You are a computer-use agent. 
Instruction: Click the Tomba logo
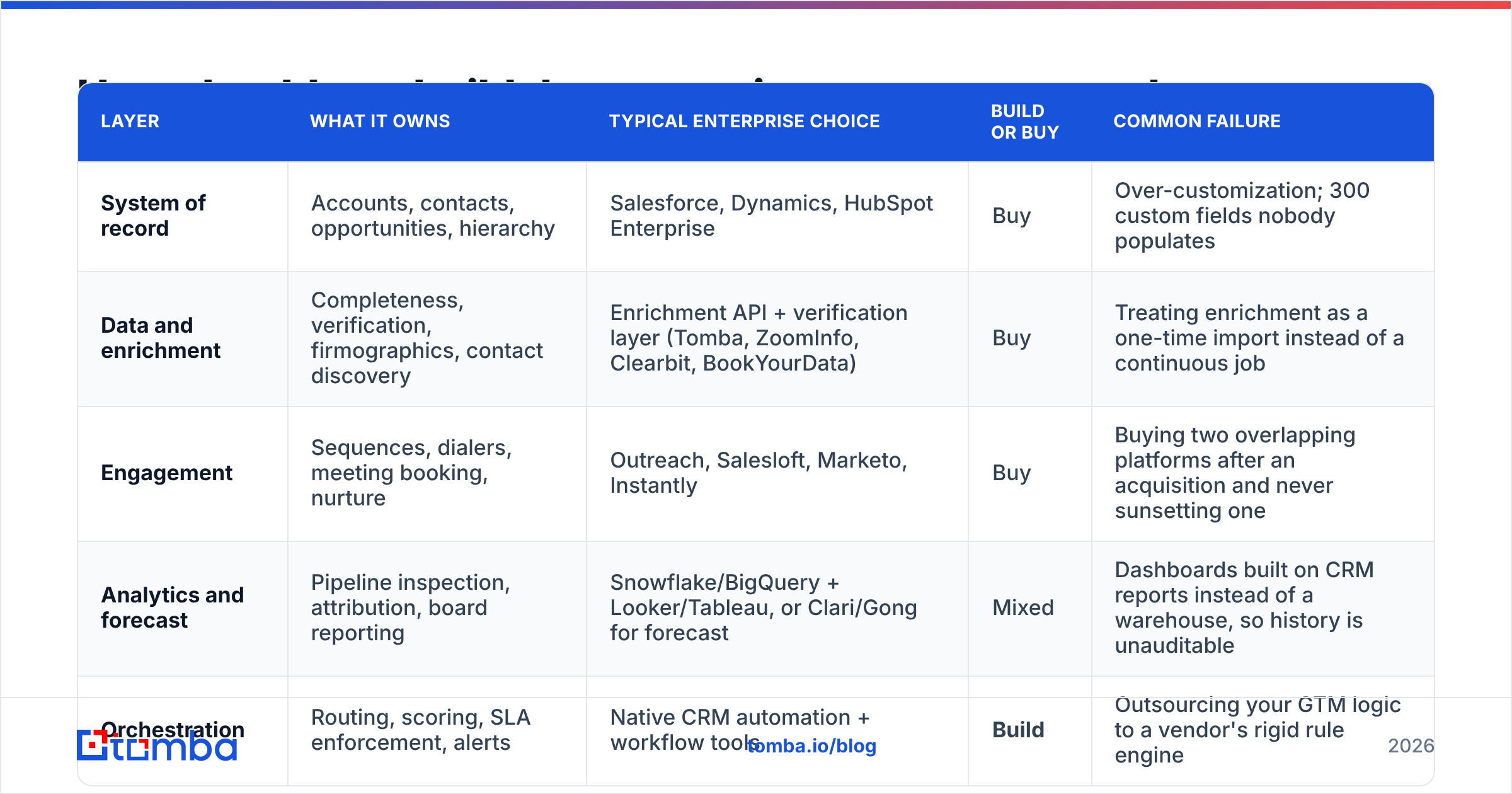(x=157, y=745)
